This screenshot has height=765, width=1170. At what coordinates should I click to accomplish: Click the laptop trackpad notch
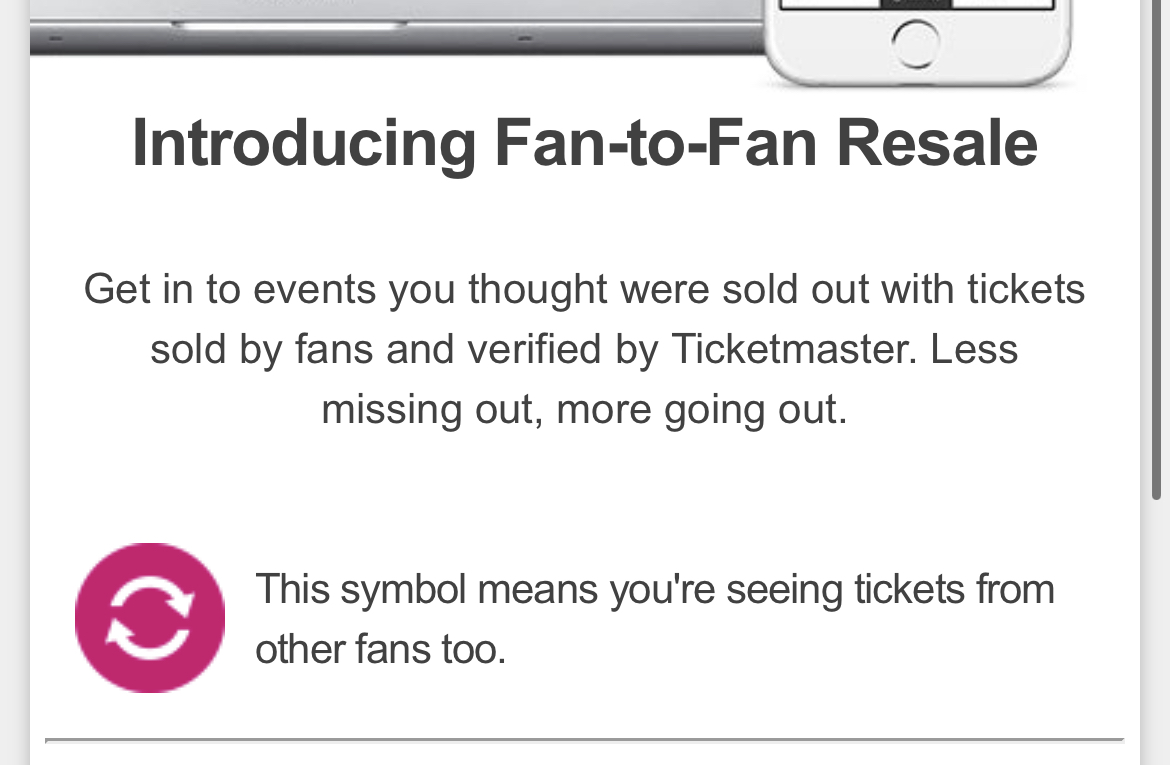290,25
